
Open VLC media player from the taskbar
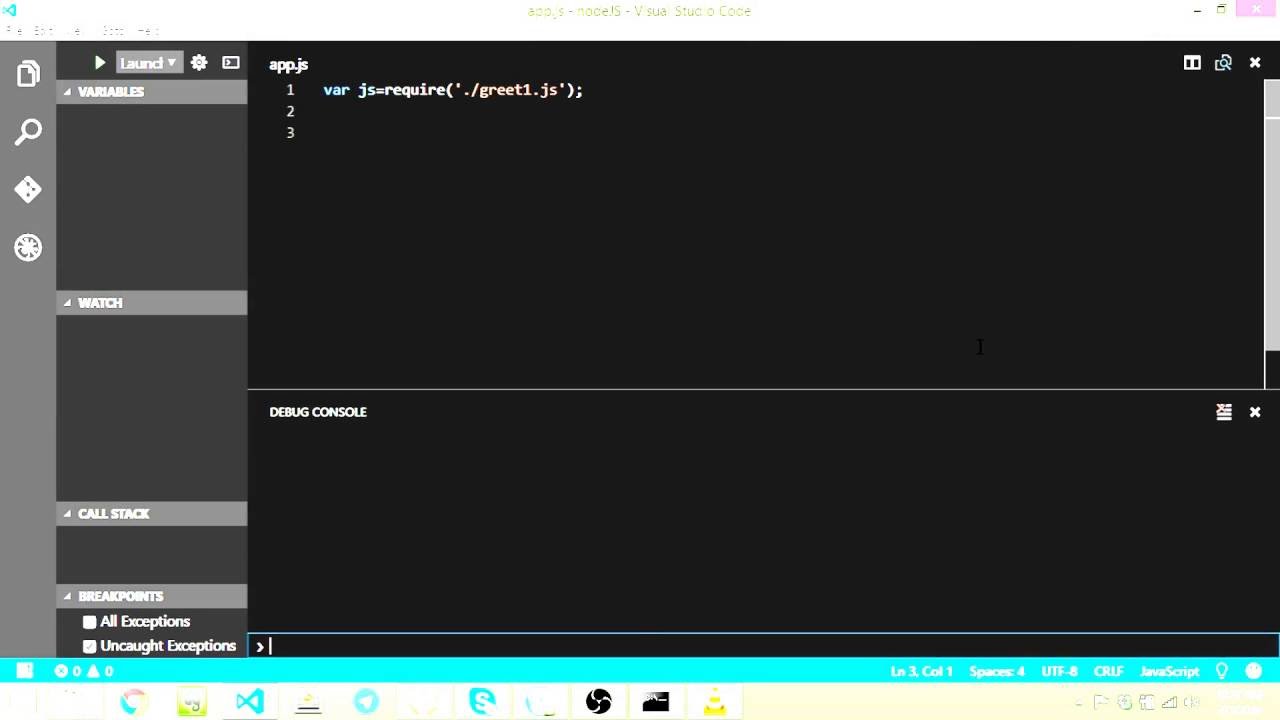click(x=715, y=702)
